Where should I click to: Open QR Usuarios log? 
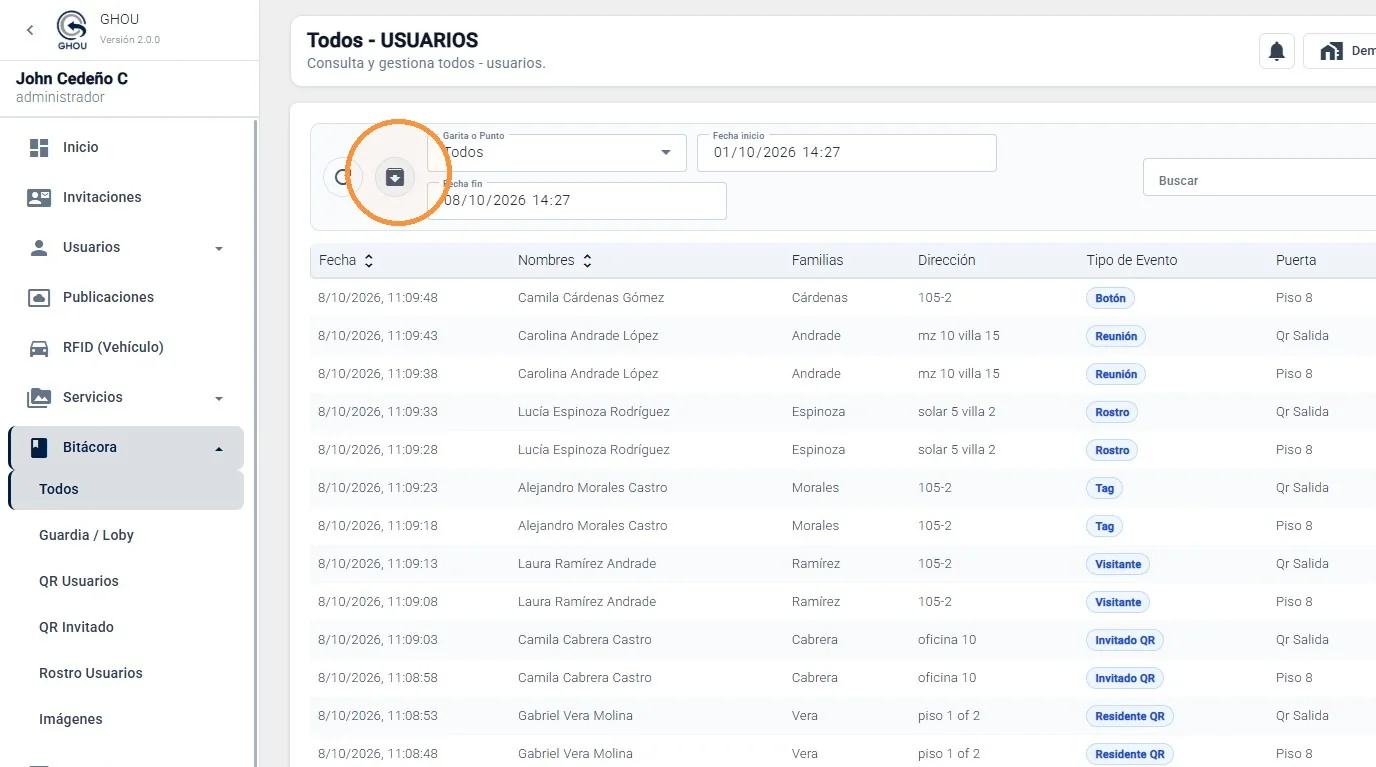click(79, 582)
